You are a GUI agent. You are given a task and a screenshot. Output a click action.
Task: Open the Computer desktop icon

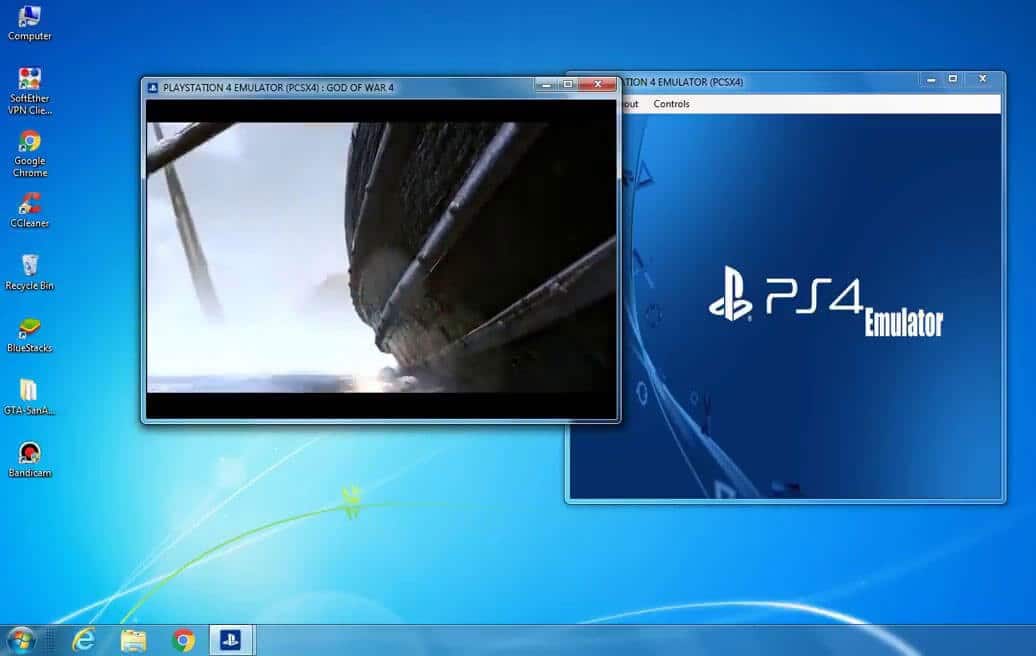tap(28, 22)
